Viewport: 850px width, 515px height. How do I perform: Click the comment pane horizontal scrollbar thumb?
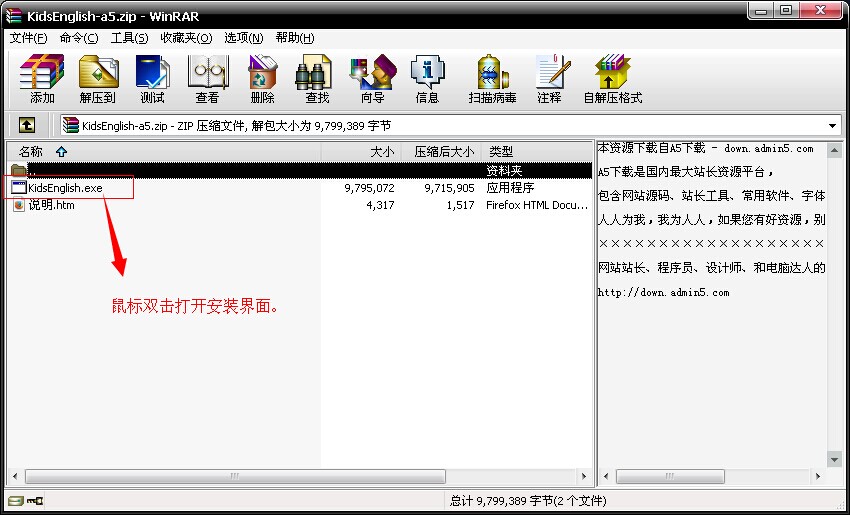[x=670, y=477]
